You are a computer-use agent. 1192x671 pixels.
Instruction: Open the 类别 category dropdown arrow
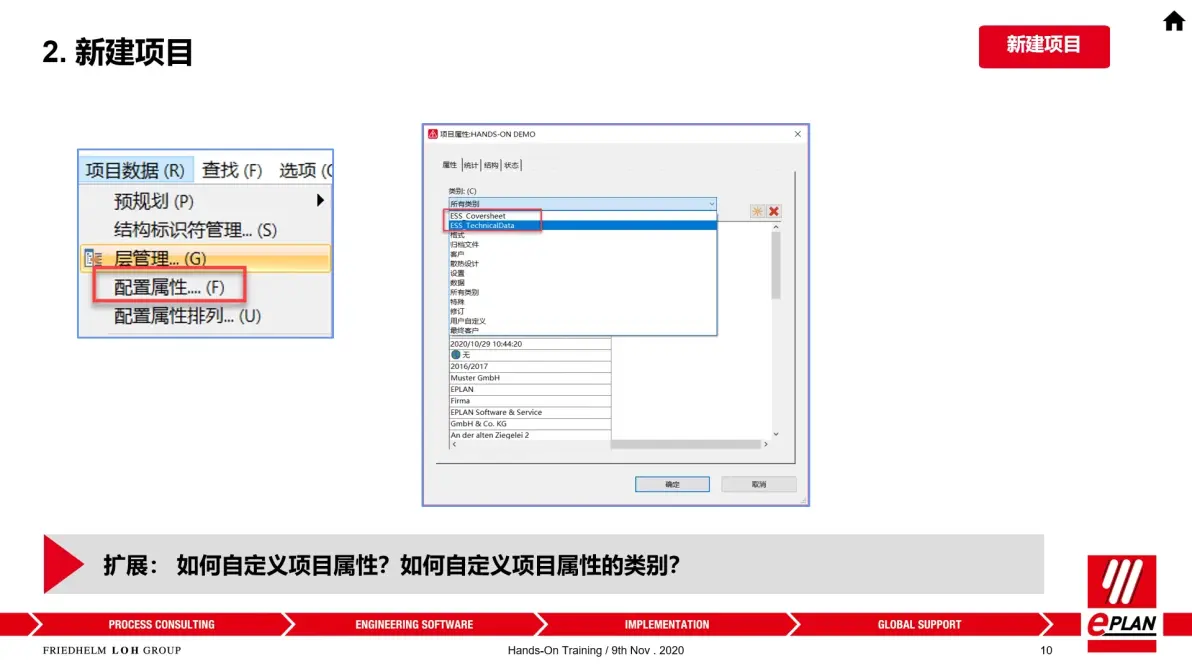click(712, 204)
